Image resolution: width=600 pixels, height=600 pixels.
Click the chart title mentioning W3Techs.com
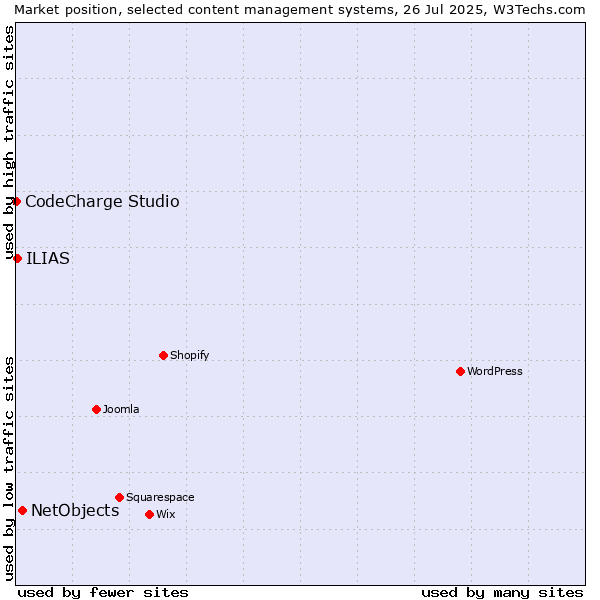coord(300,10)
